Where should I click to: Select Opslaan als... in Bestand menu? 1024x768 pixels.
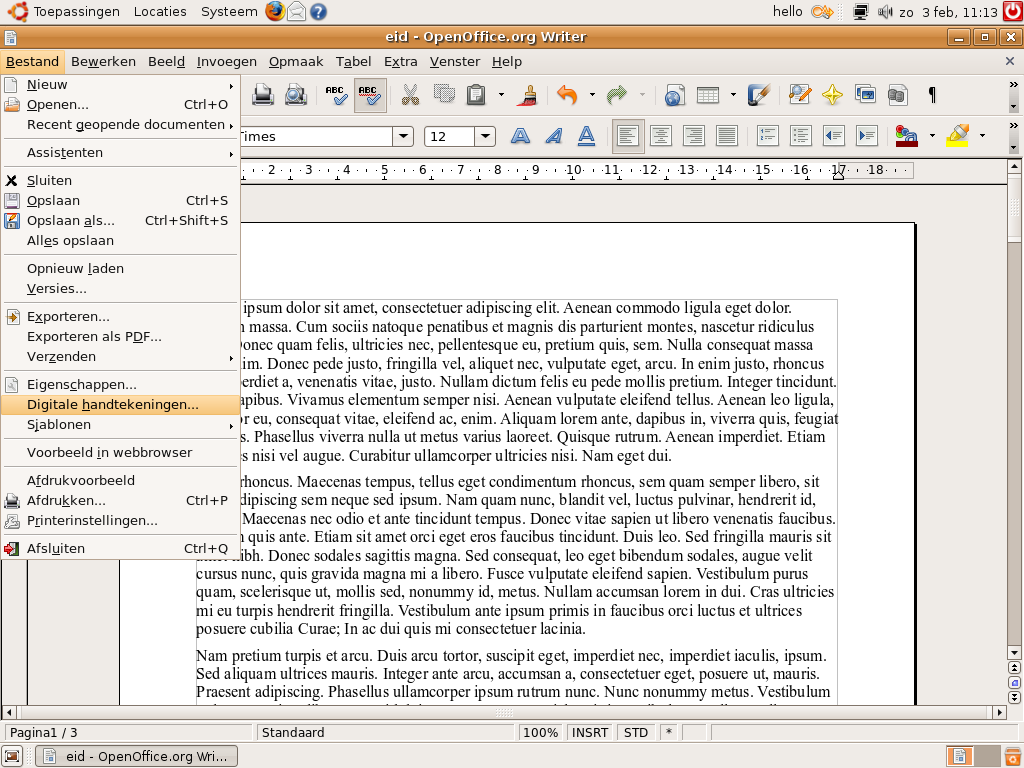[120, 221]
